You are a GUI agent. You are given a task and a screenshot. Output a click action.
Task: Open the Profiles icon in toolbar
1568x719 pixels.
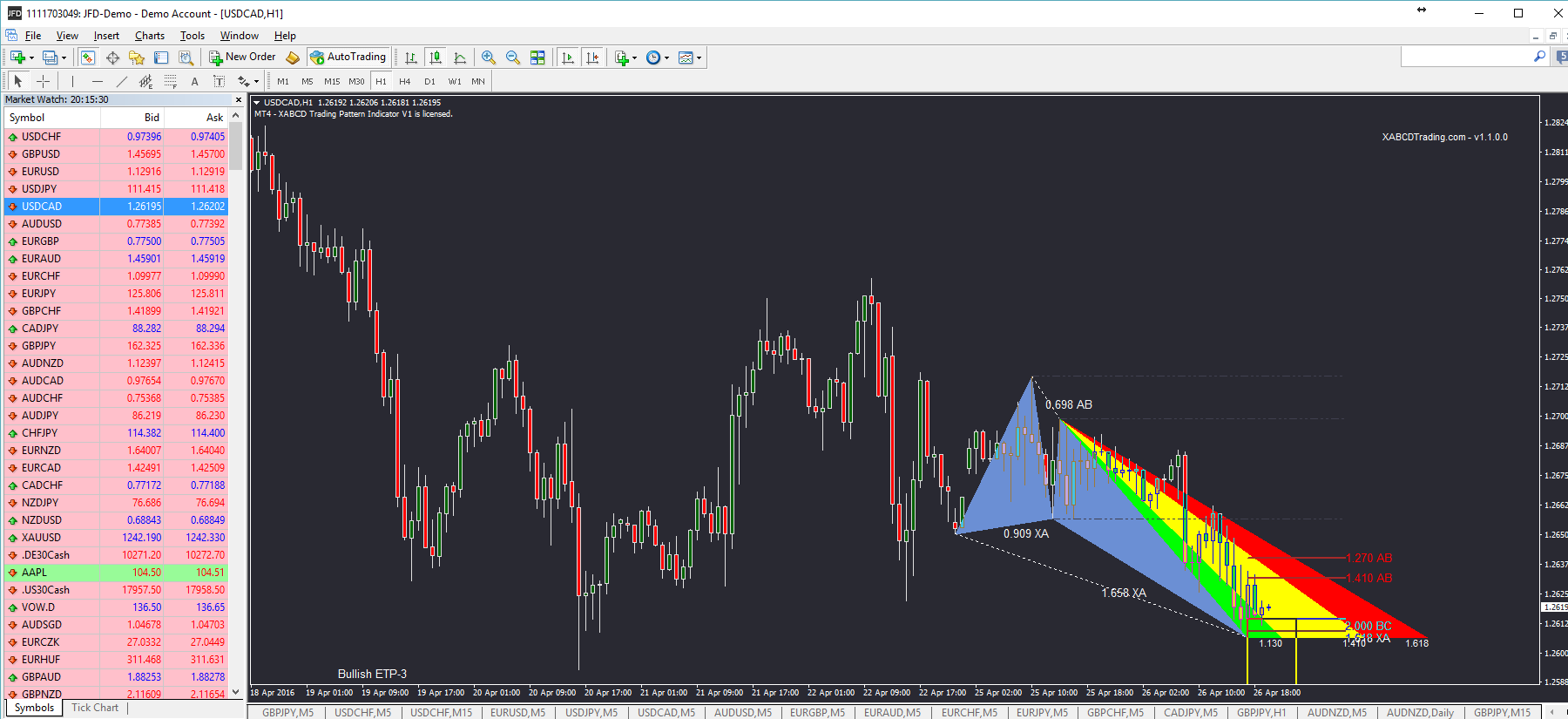50,58
